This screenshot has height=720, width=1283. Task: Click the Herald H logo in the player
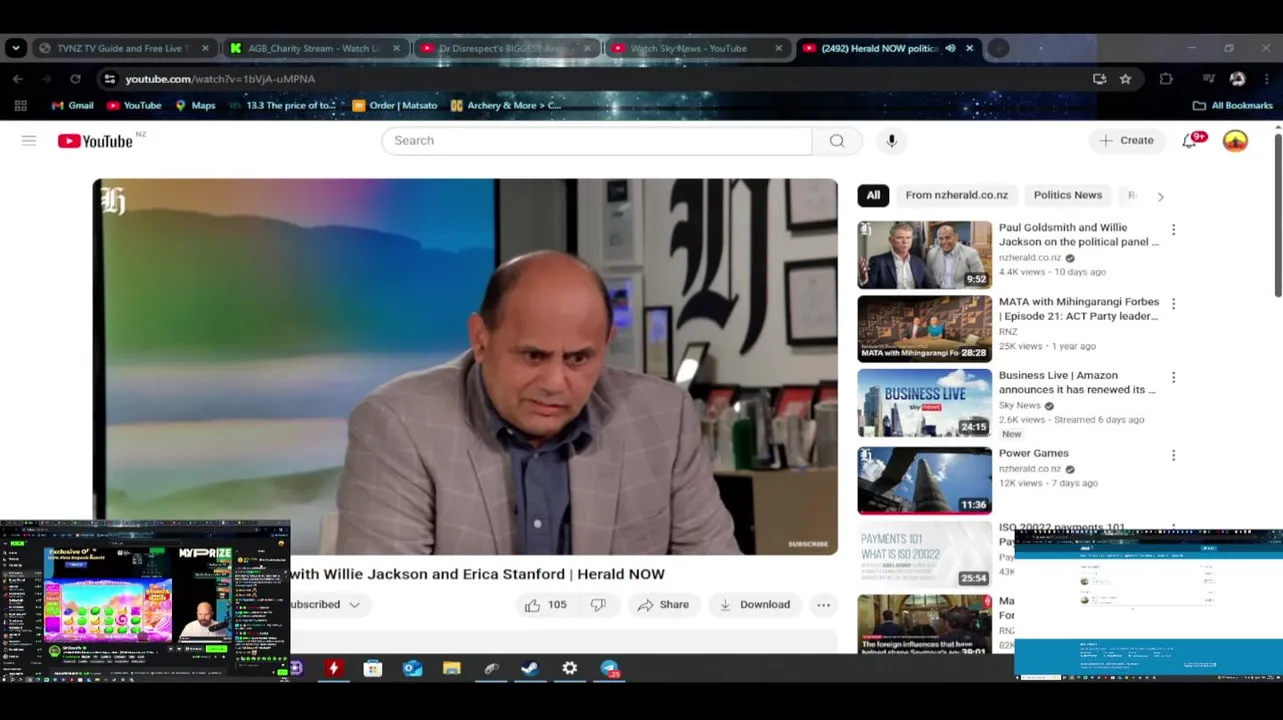[113, 202]
